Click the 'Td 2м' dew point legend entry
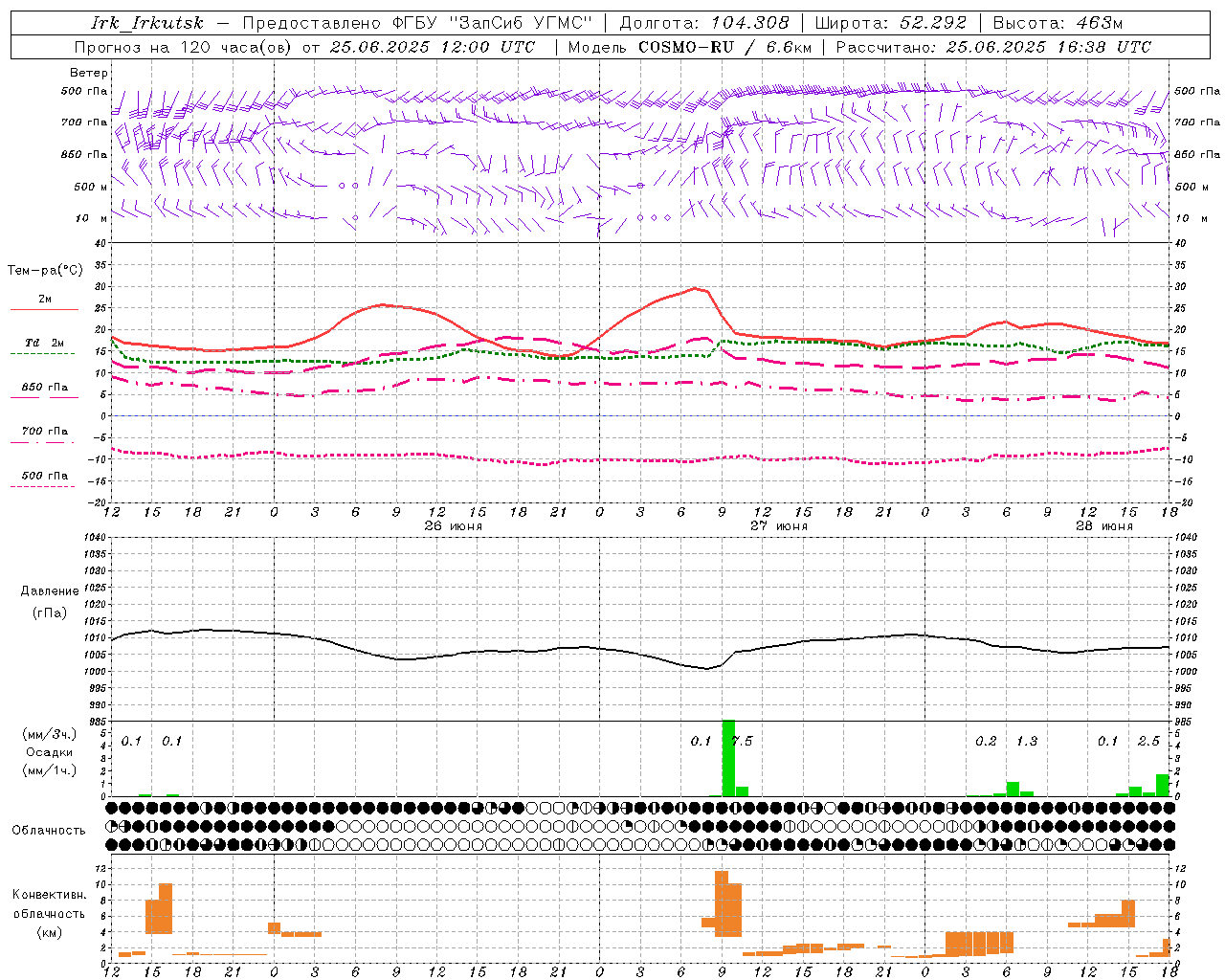Screen dimensions: 1225x980 coord(45,343)
